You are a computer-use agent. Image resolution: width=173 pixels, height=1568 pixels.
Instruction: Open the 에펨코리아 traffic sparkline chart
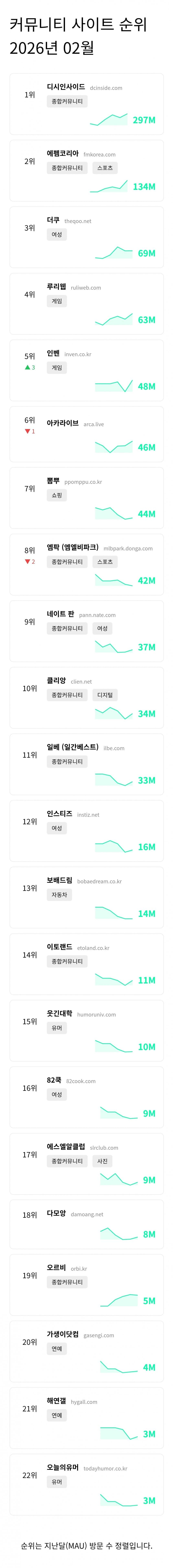108,186
